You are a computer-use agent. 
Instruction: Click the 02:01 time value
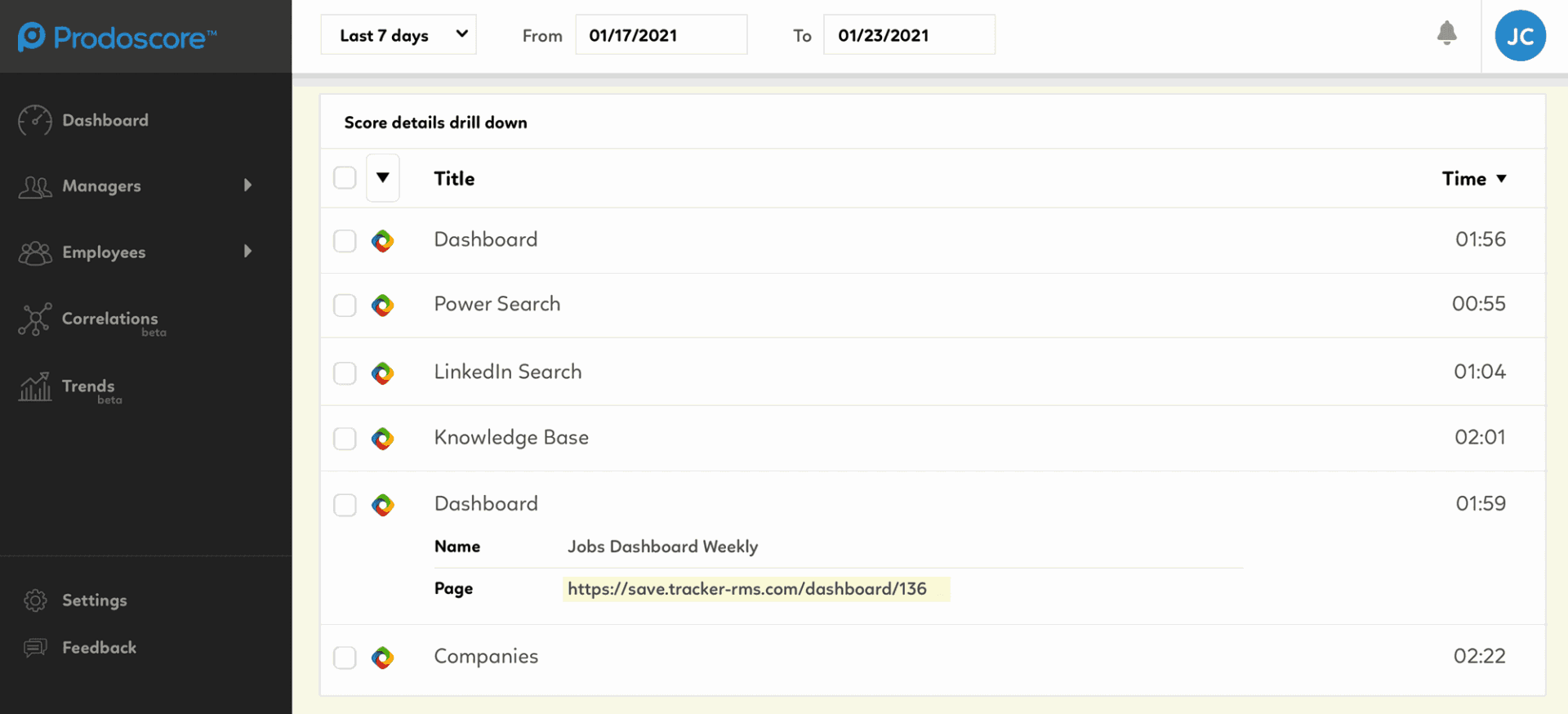(x=1480, y=437)
